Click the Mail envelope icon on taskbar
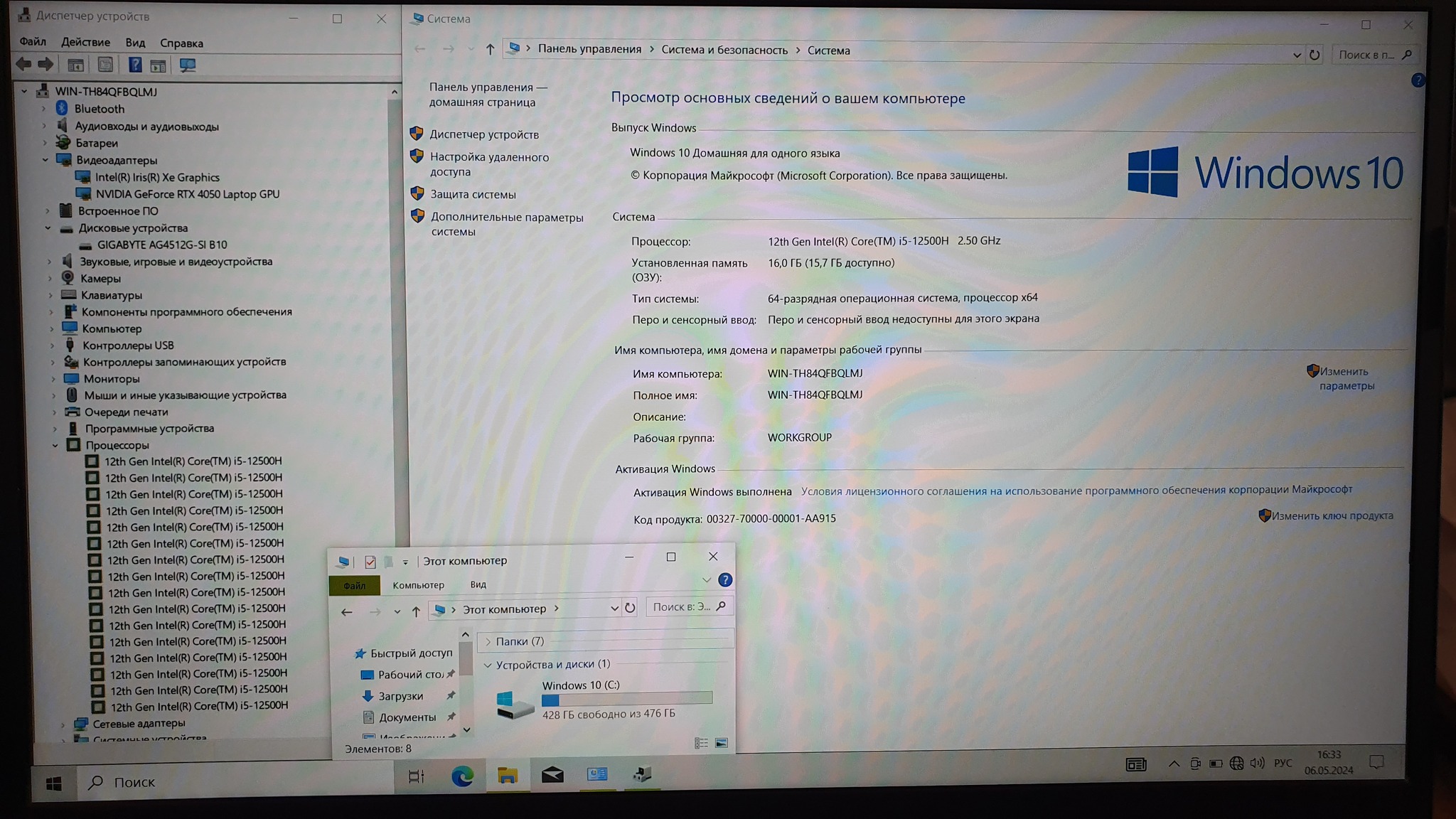Viewport: 1456px width, 819px height. 552,775
